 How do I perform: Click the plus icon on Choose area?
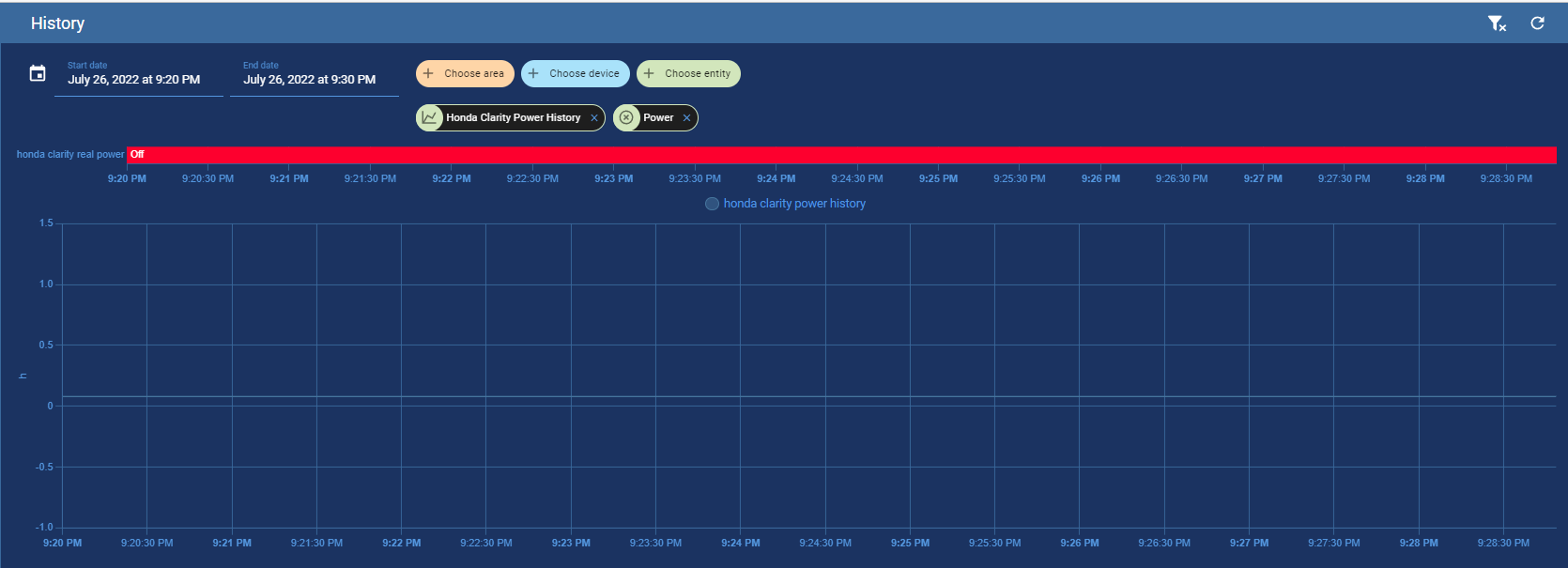click(x=428, y=73)
